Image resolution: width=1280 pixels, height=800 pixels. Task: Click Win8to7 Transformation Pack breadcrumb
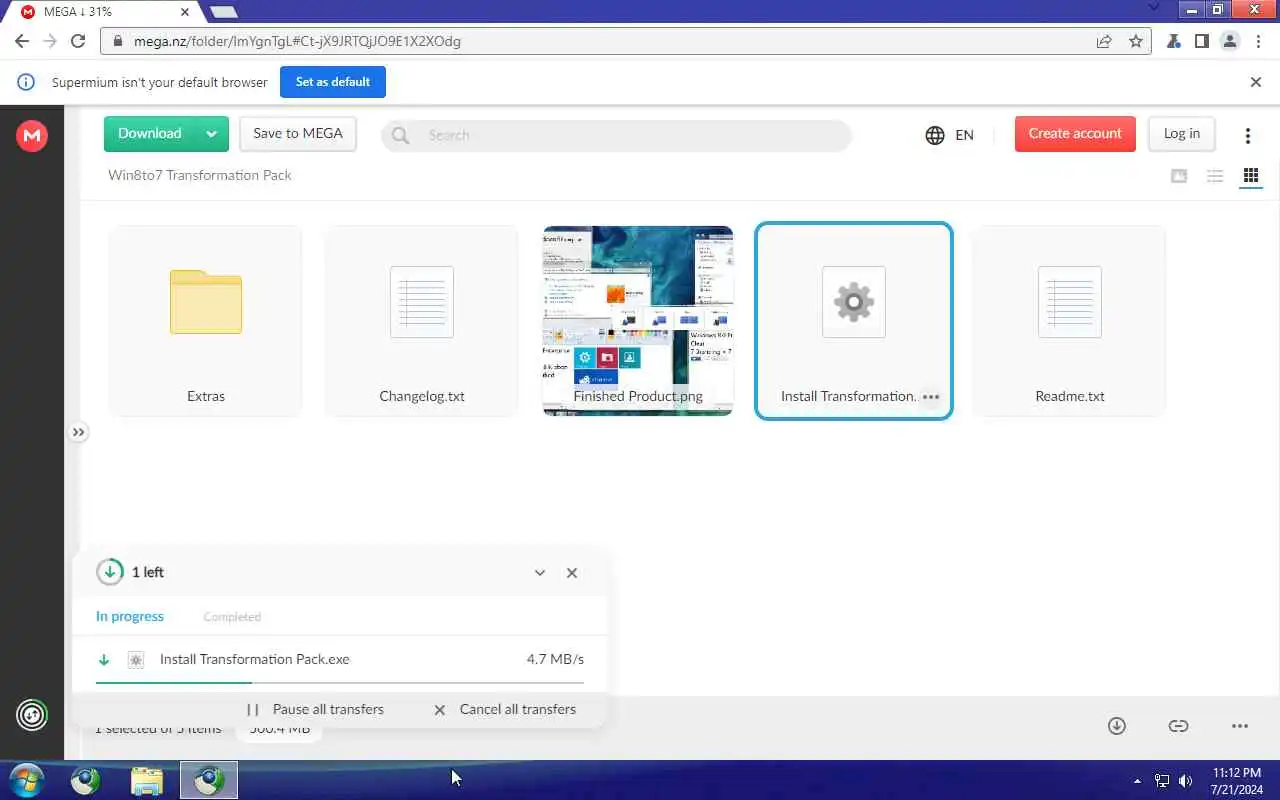(200, 175)
